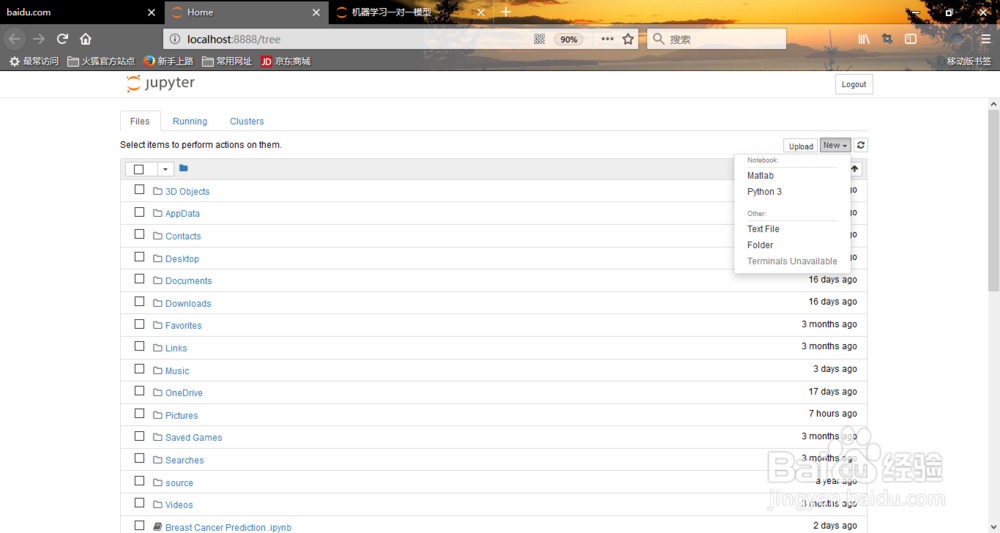Click the browser forward arrow
Screen dimensions: 1000x533
click(x=39, y=39)
